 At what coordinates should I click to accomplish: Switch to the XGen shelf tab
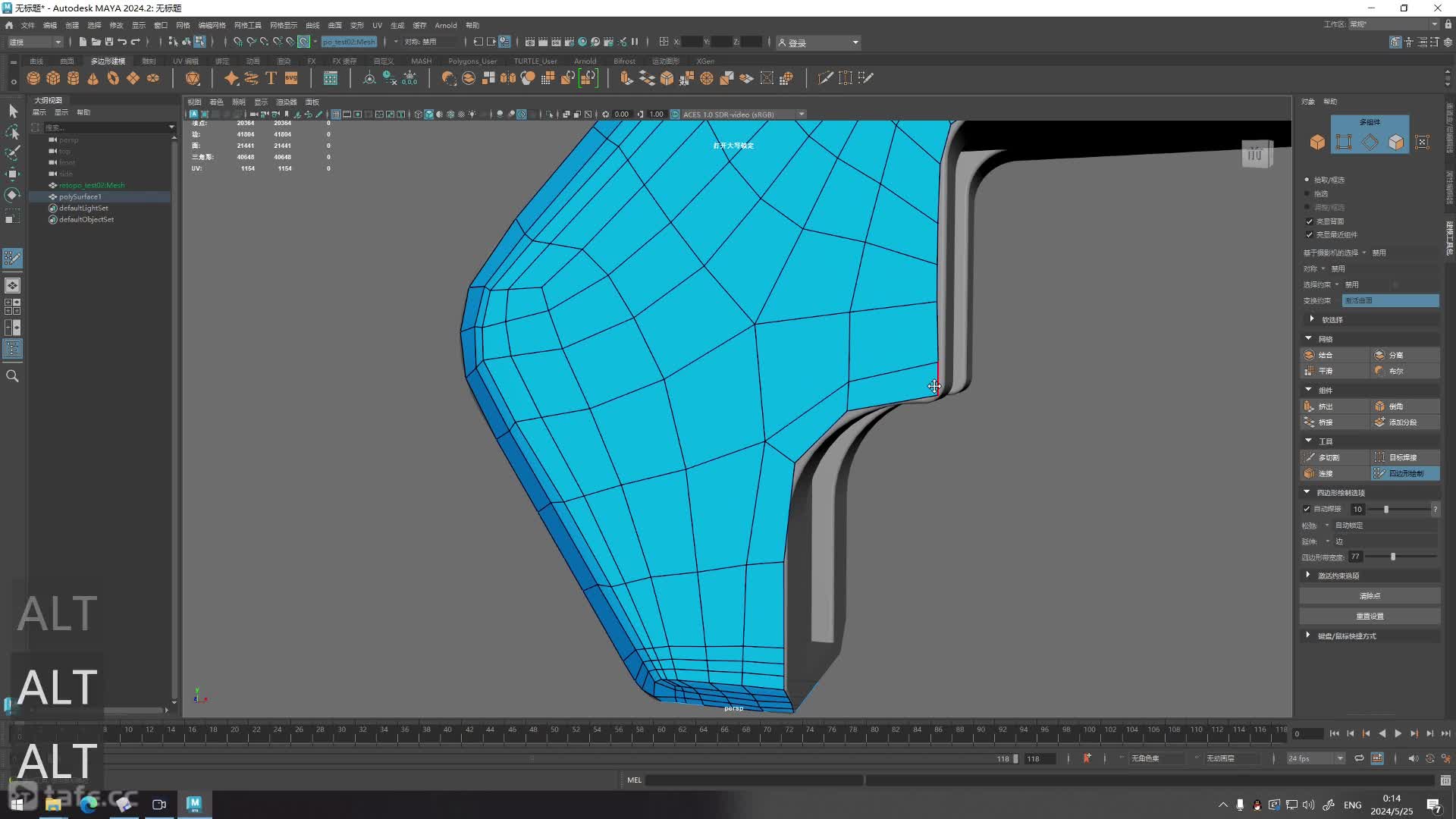point(705,61)
